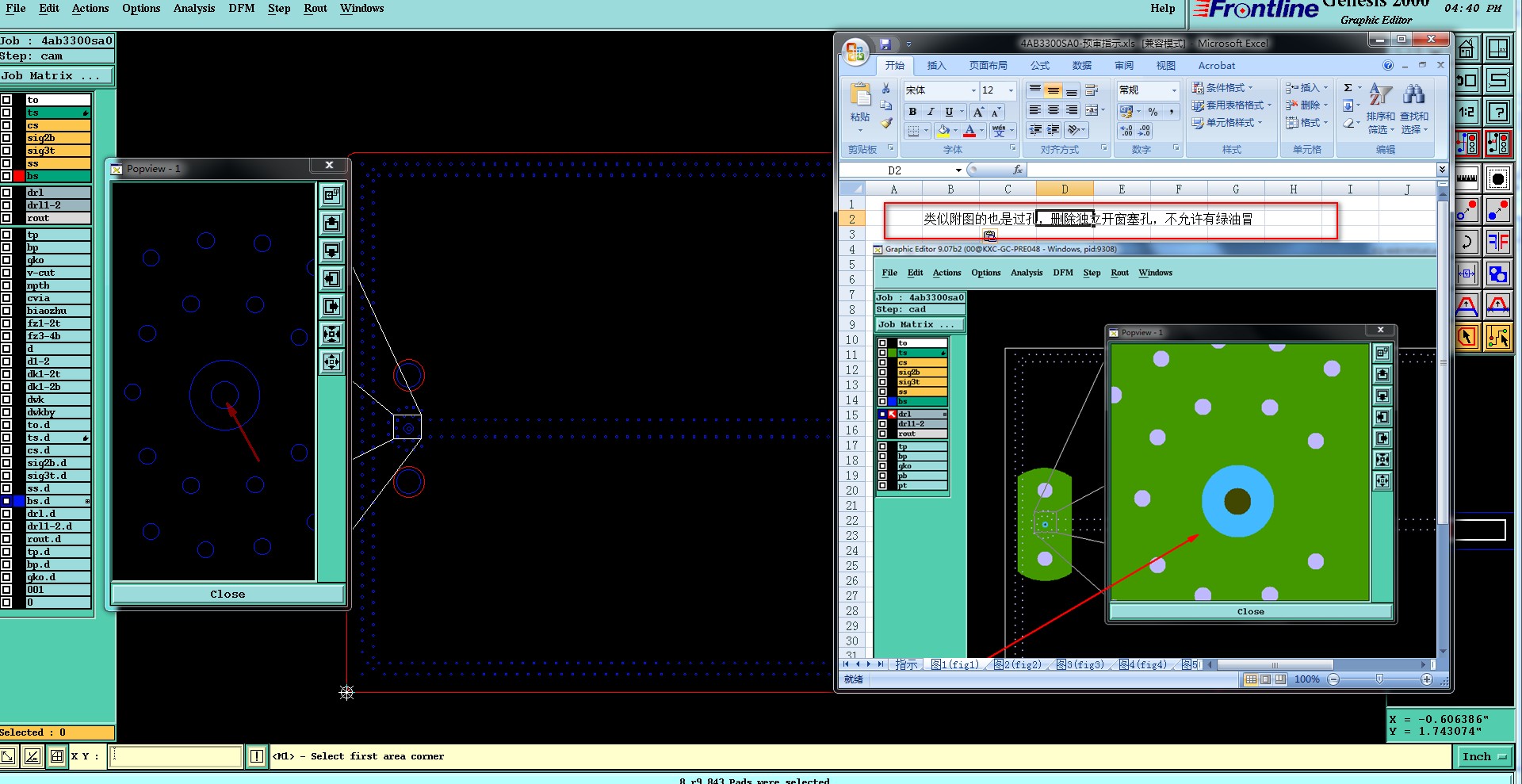1522x784 pixels.
Task: Click the question mark help tool icon
Action: click(x=1497, y=112)
